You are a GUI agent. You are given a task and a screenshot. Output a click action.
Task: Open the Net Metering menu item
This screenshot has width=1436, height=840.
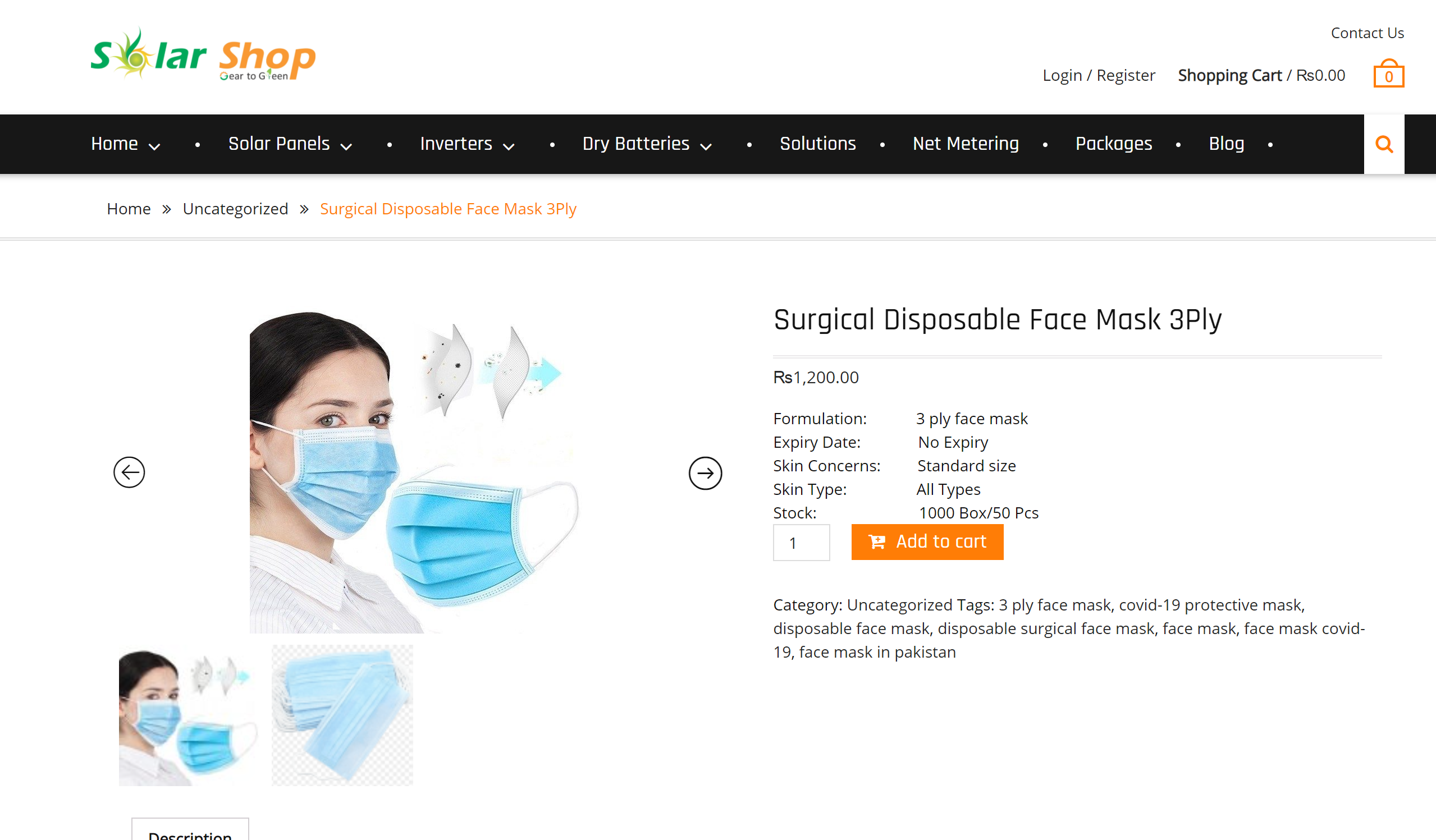[966, 144]
